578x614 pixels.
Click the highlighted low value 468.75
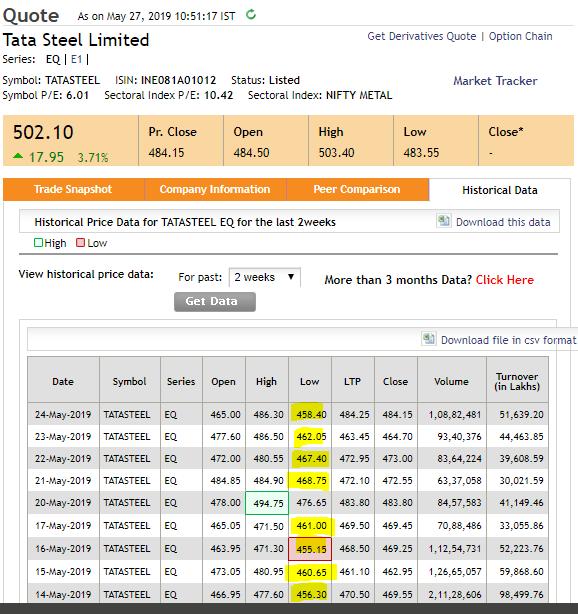[x=311, y=480]
